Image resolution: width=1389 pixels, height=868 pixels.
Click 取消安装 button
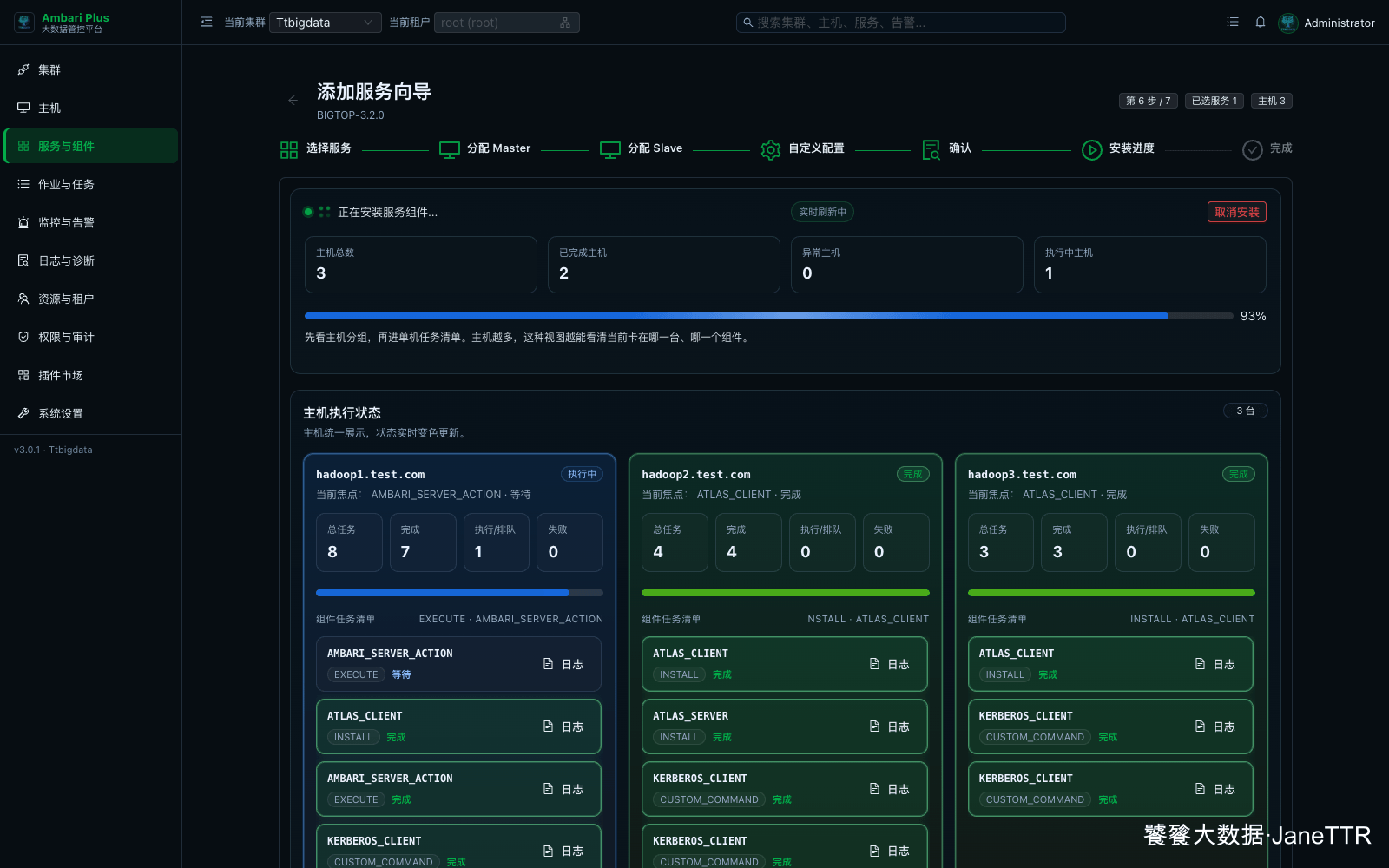click(x=1236, y=212)
